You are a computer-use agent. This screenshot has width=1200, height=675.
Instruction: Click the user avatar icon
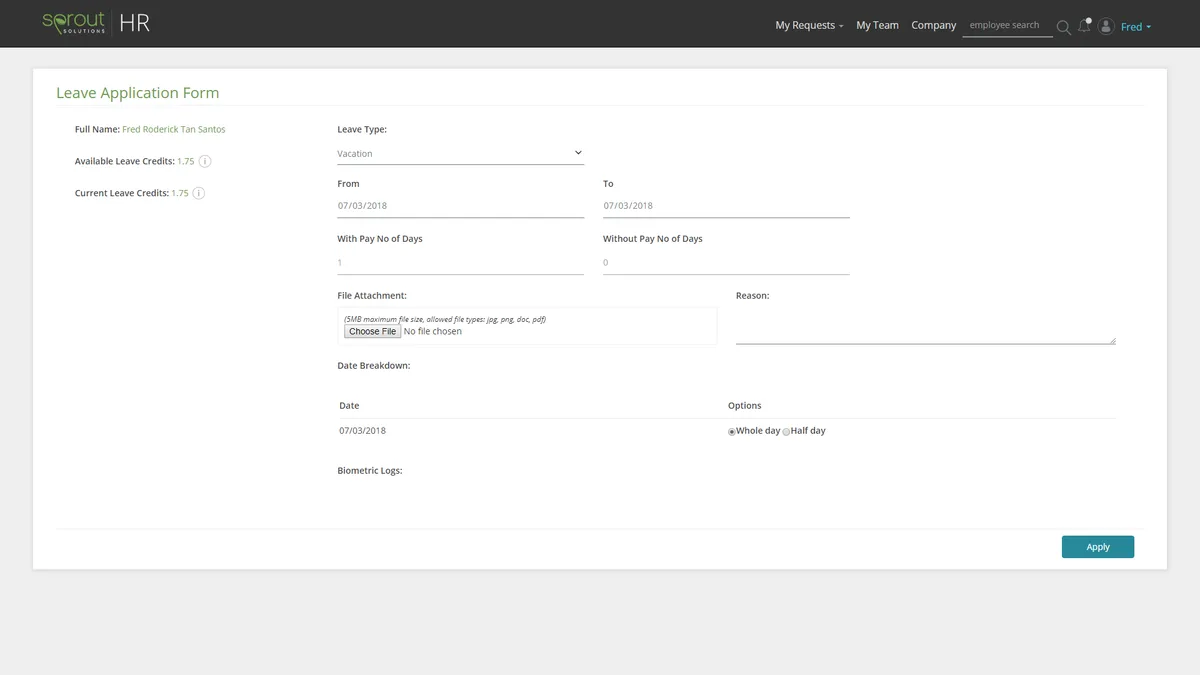tap(1106, 26)
